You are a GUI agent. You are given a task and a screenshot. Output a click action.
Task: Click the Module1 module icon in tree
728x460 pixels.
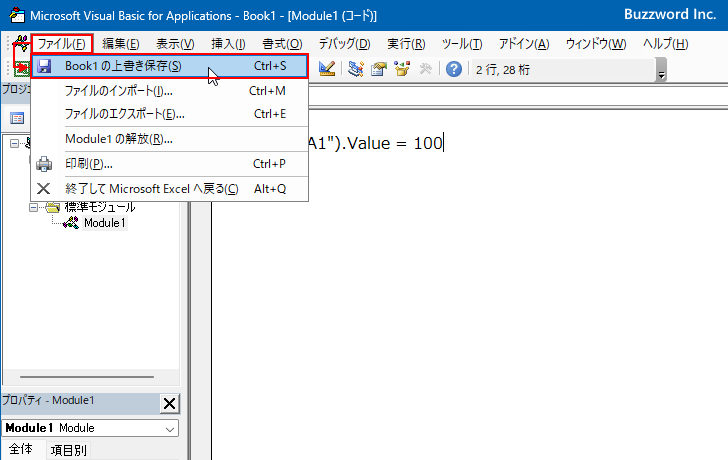71,223
